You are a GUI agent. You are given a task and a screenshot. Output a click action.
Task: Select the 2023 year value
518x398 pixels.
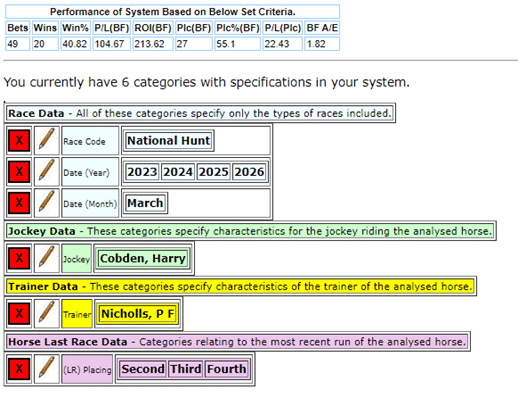pos(142,172)
